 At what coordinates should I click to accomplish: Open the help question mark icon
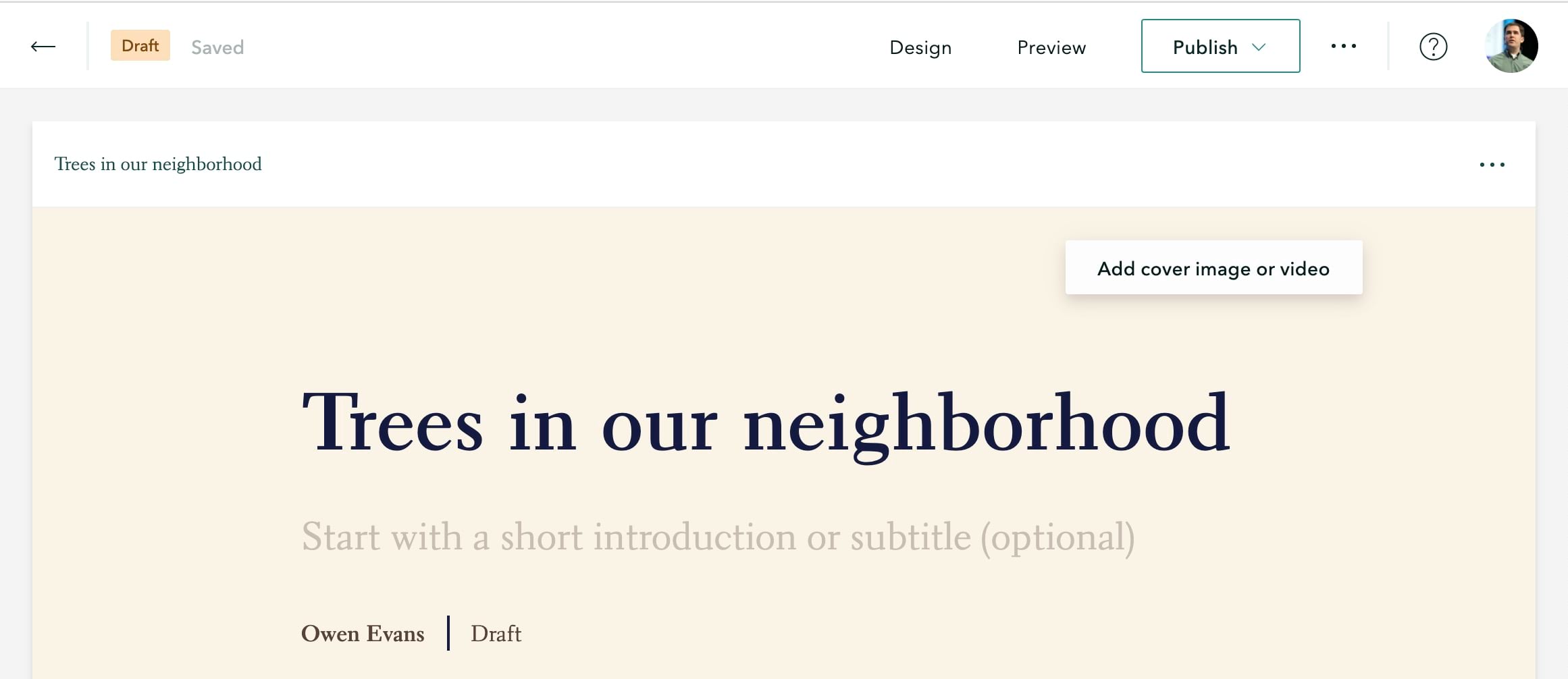pyautogui.click(x=1434, y=46)
